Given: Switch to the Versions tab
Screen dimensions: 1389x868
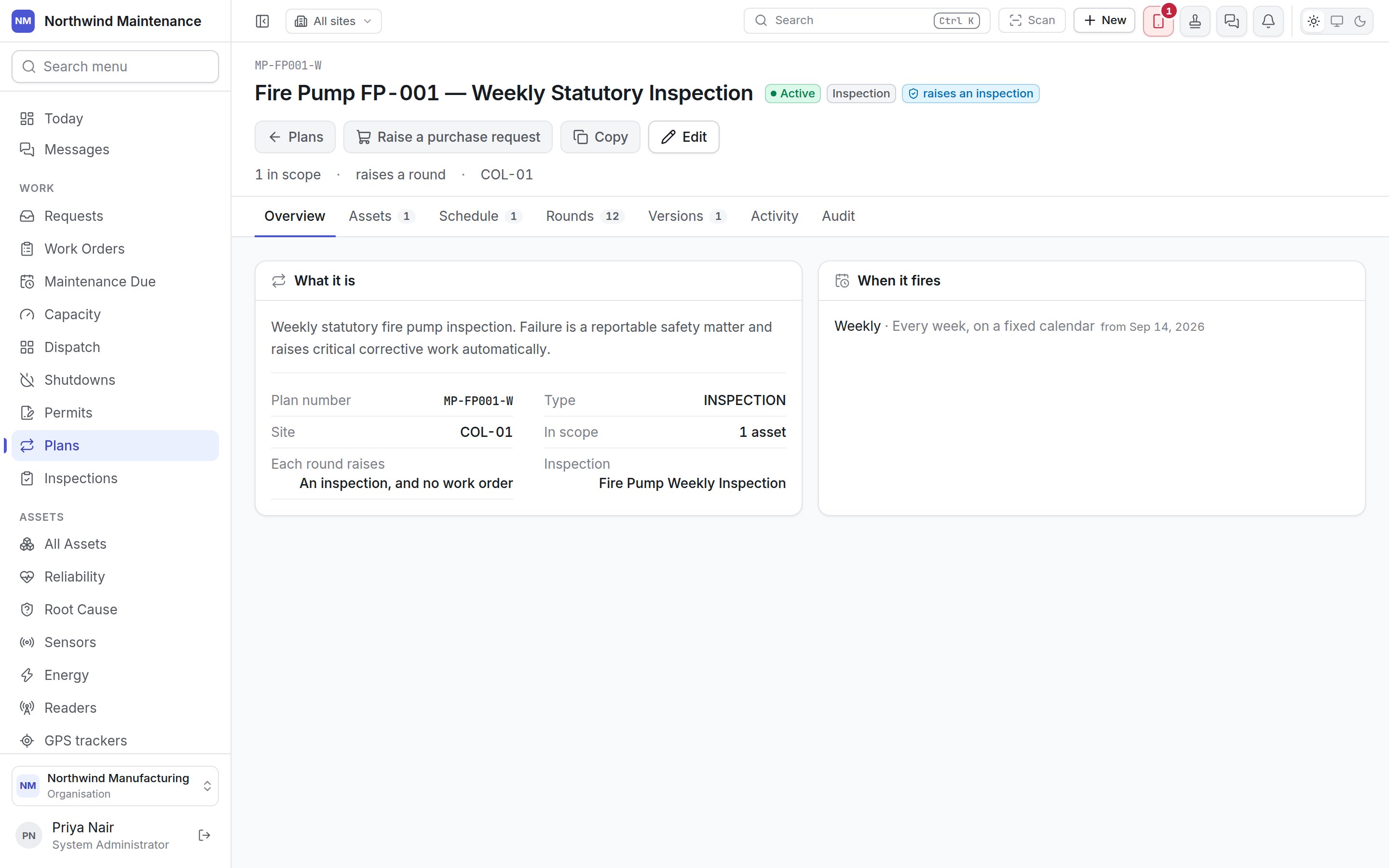Looking at the screenshot, I should [x=687, y=216].
